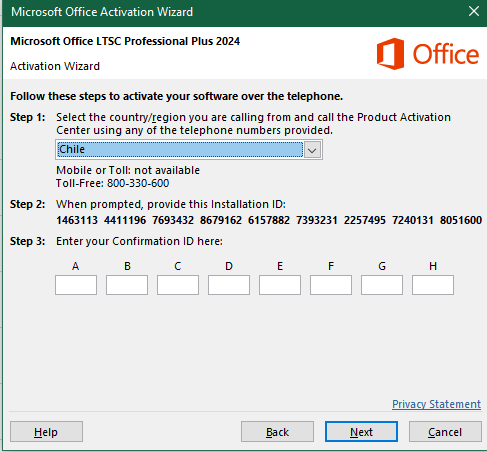The image size is (487, 452).
Task: Cancel the Activation Wizard
Action: click(x=445, y=432)
